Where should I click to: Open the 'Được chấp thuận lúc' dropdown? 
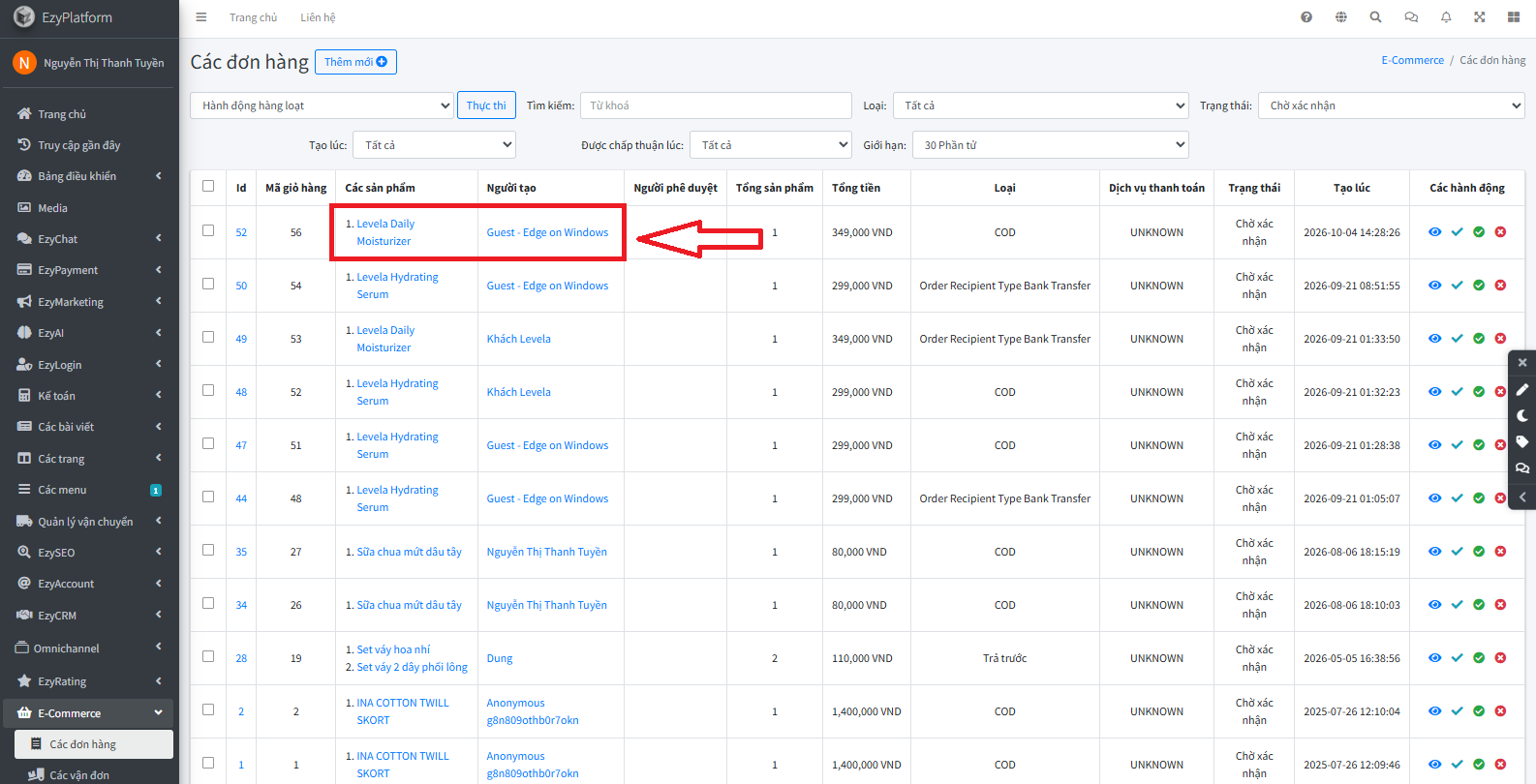click(x=770, y=145)
